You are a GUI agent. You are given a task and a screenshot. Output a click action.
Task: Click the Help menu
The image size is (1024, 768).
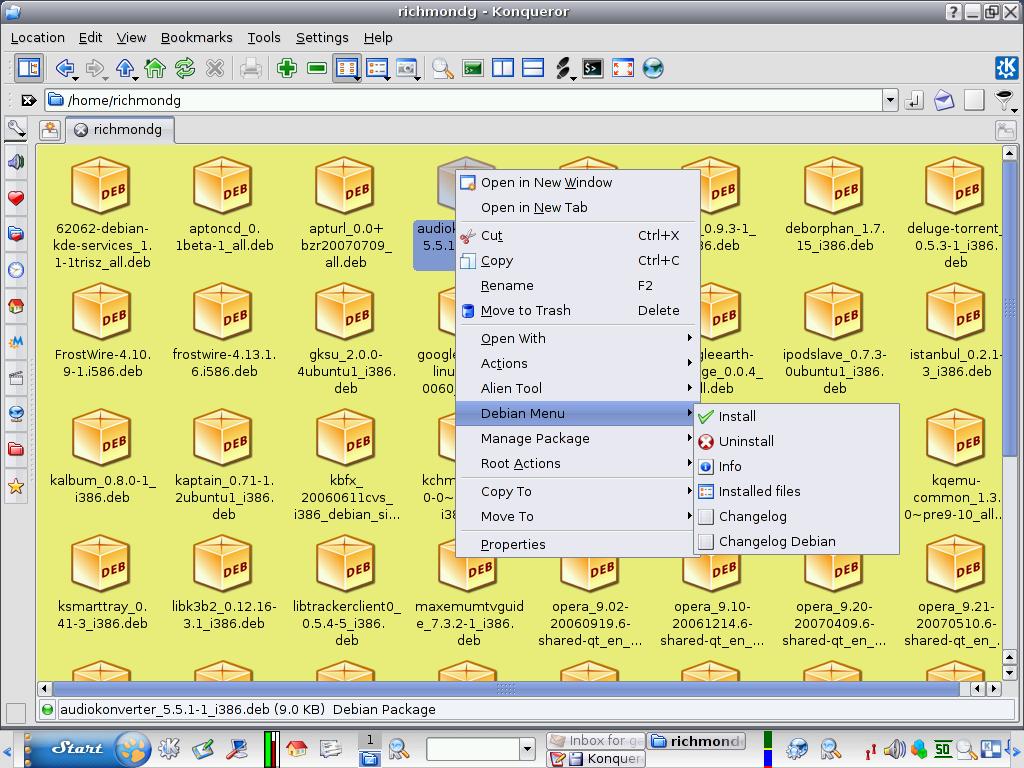378,37
